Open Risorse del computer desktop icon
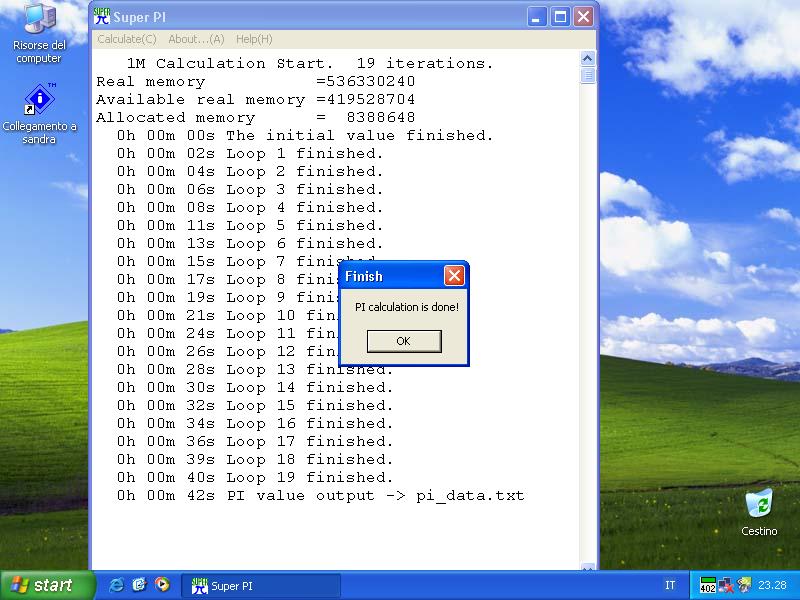The image size is (800, 600). point(39,33)
